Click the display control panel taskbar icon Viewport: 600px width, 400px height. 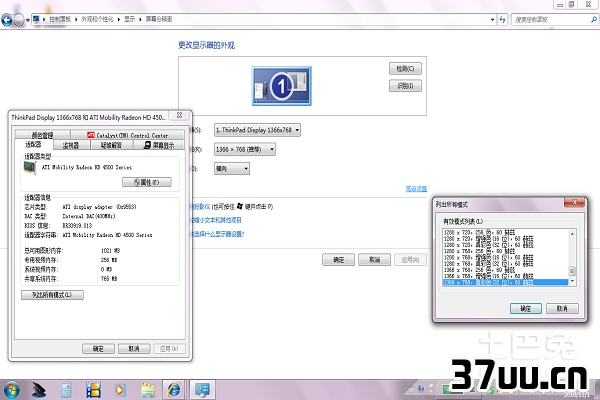click(202, 390)
